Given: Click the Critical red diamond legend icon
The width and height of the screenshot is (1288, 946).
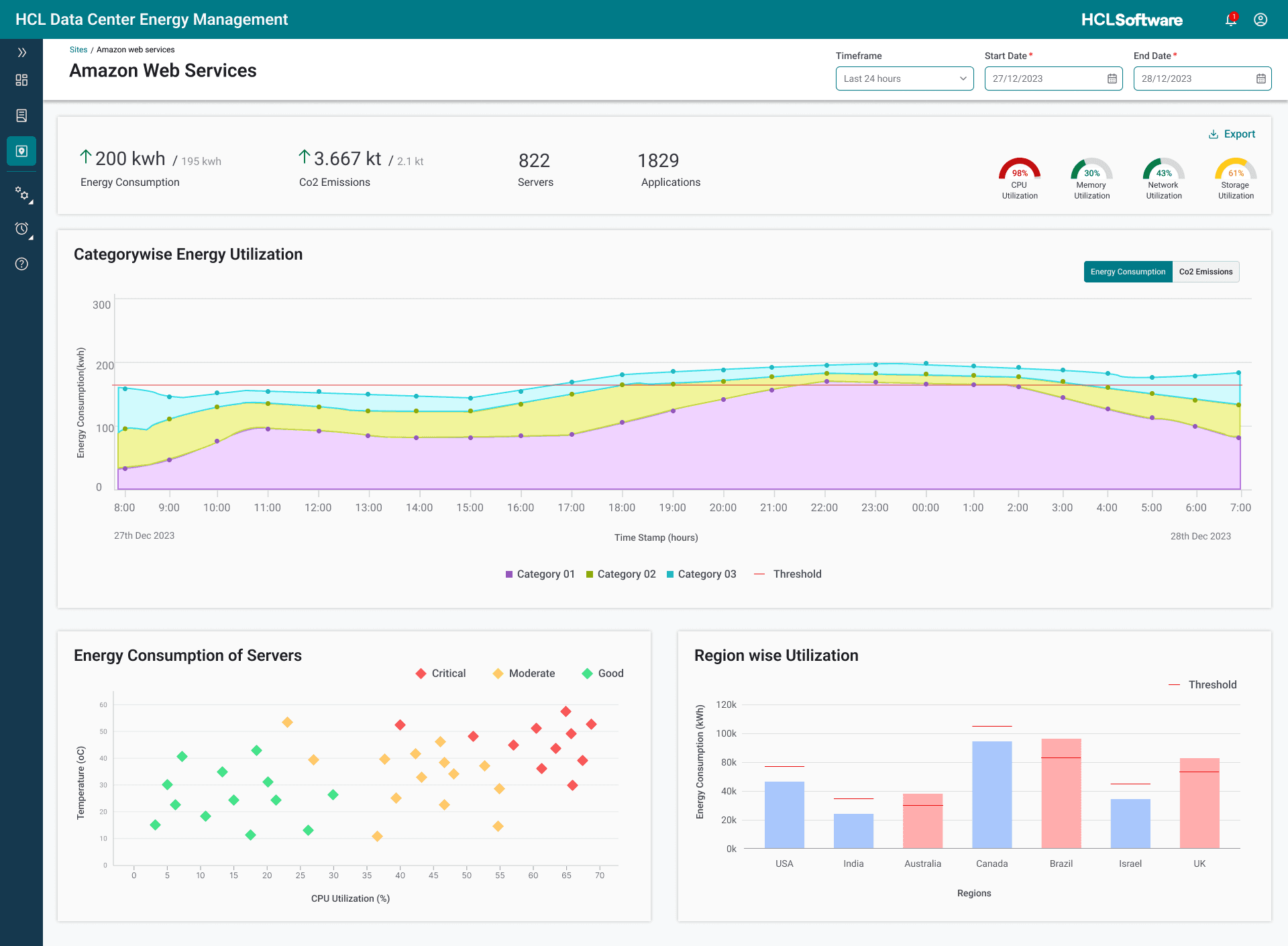Looking at the screenshot, I should (421, 674).
